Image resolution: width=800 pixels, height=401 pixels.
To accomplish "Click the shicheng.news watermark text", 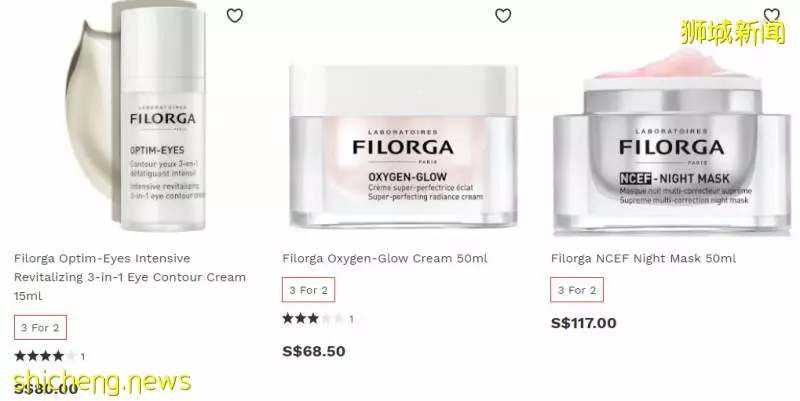I will coord(102,383).
